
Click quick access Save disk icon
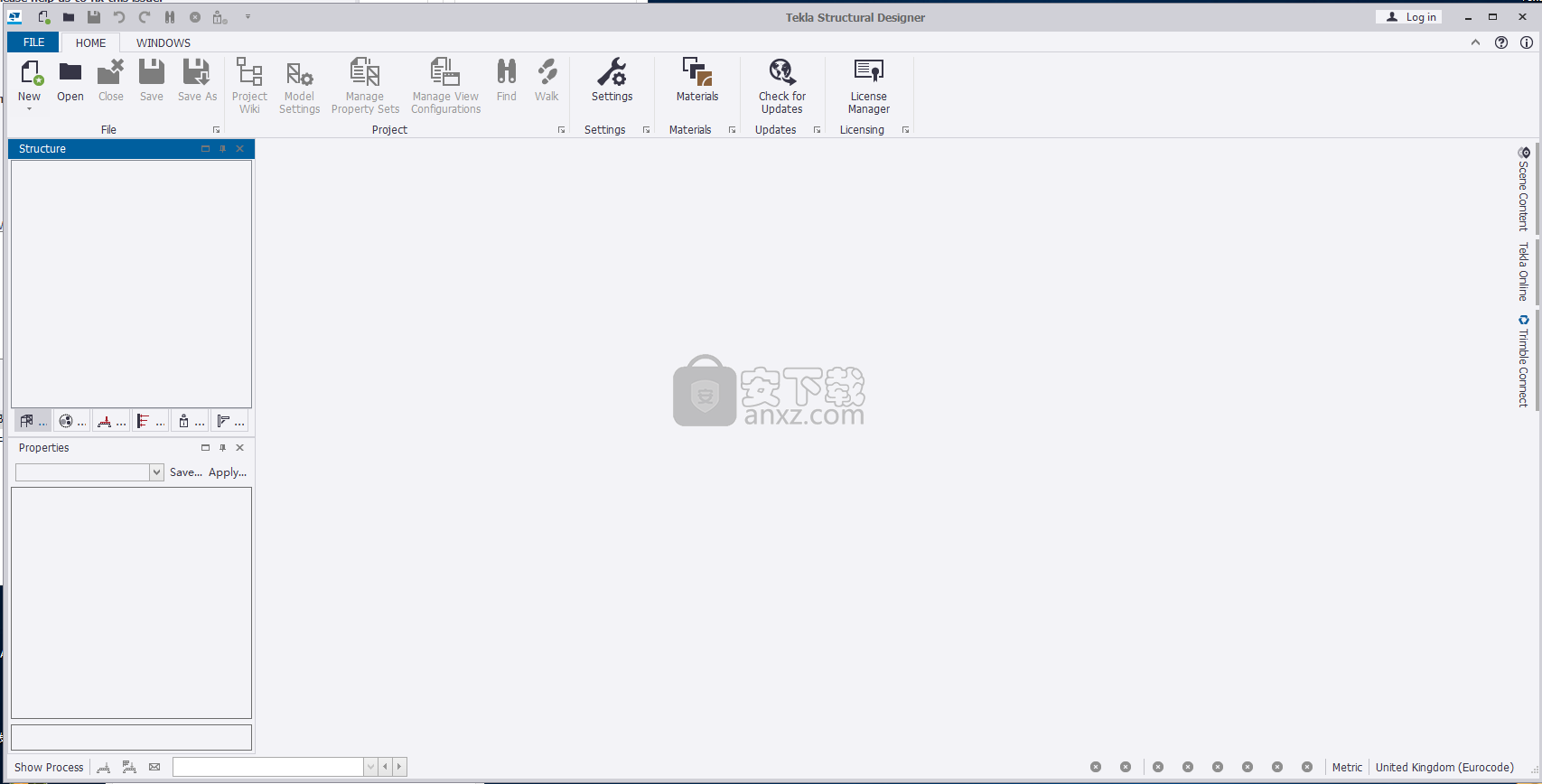coord(94,17)
